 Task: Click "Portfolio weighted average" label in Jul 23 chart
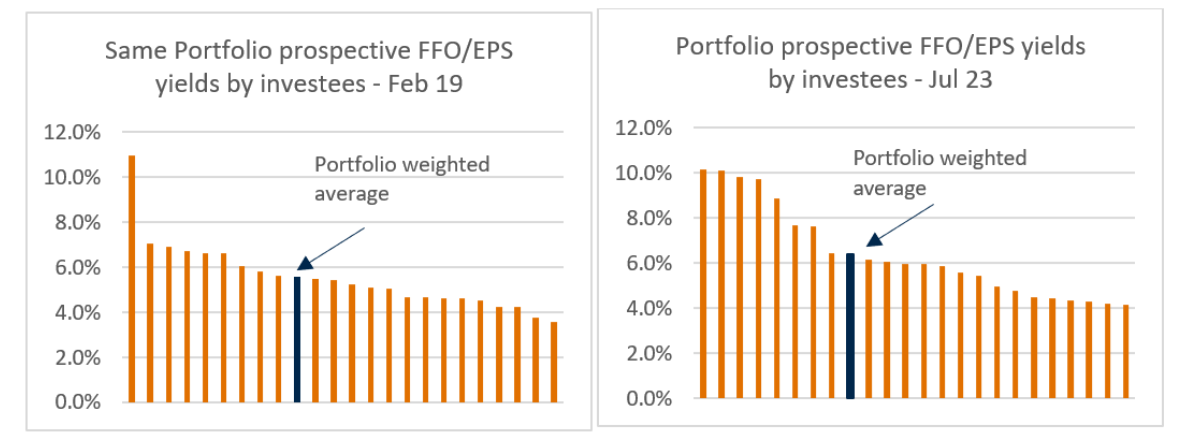click(x=939, y=173)
